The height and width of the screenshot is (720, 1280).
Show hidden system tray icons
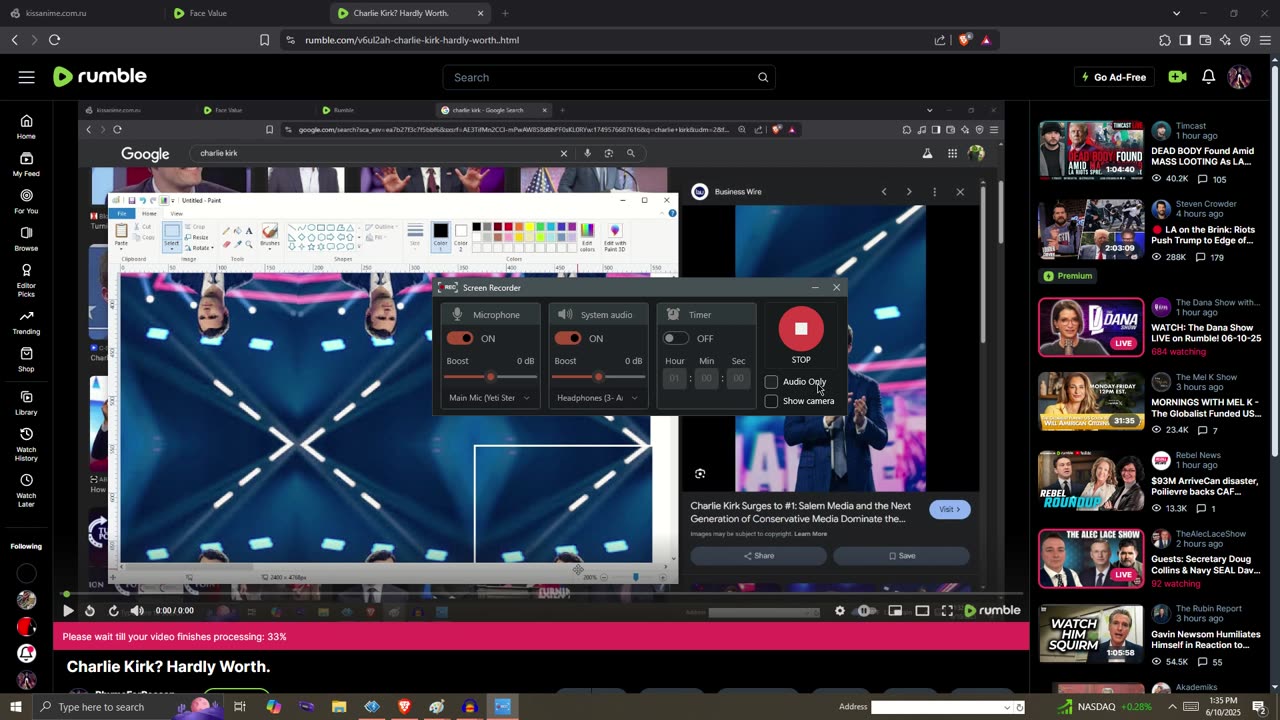(x=1173, y=707)
